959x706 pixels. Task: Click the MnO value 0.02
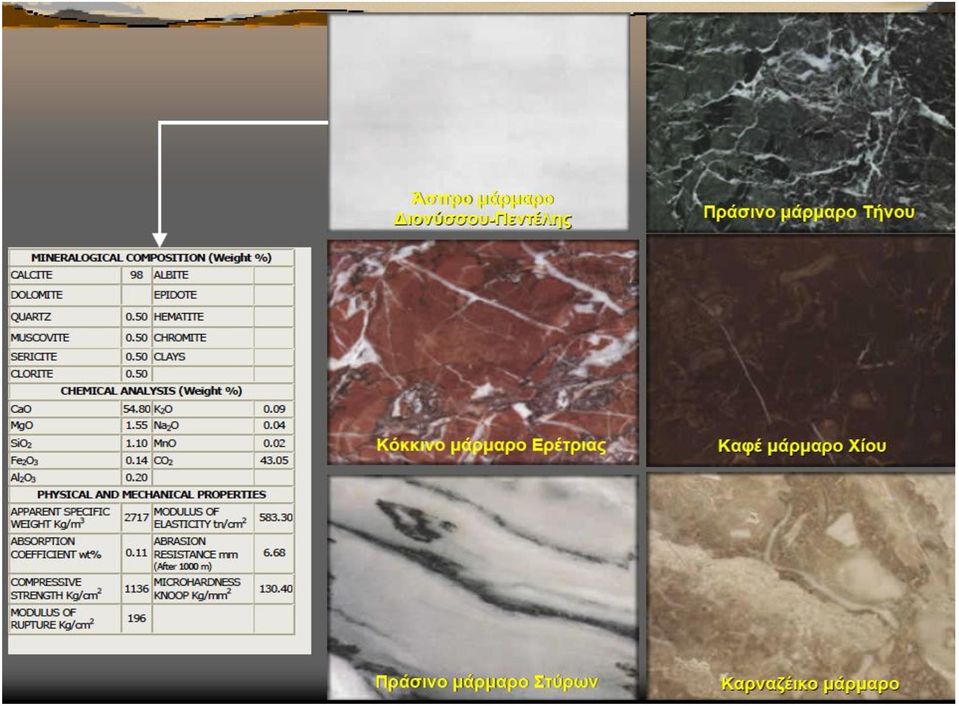pyautogui.click(x=274, y=443)
